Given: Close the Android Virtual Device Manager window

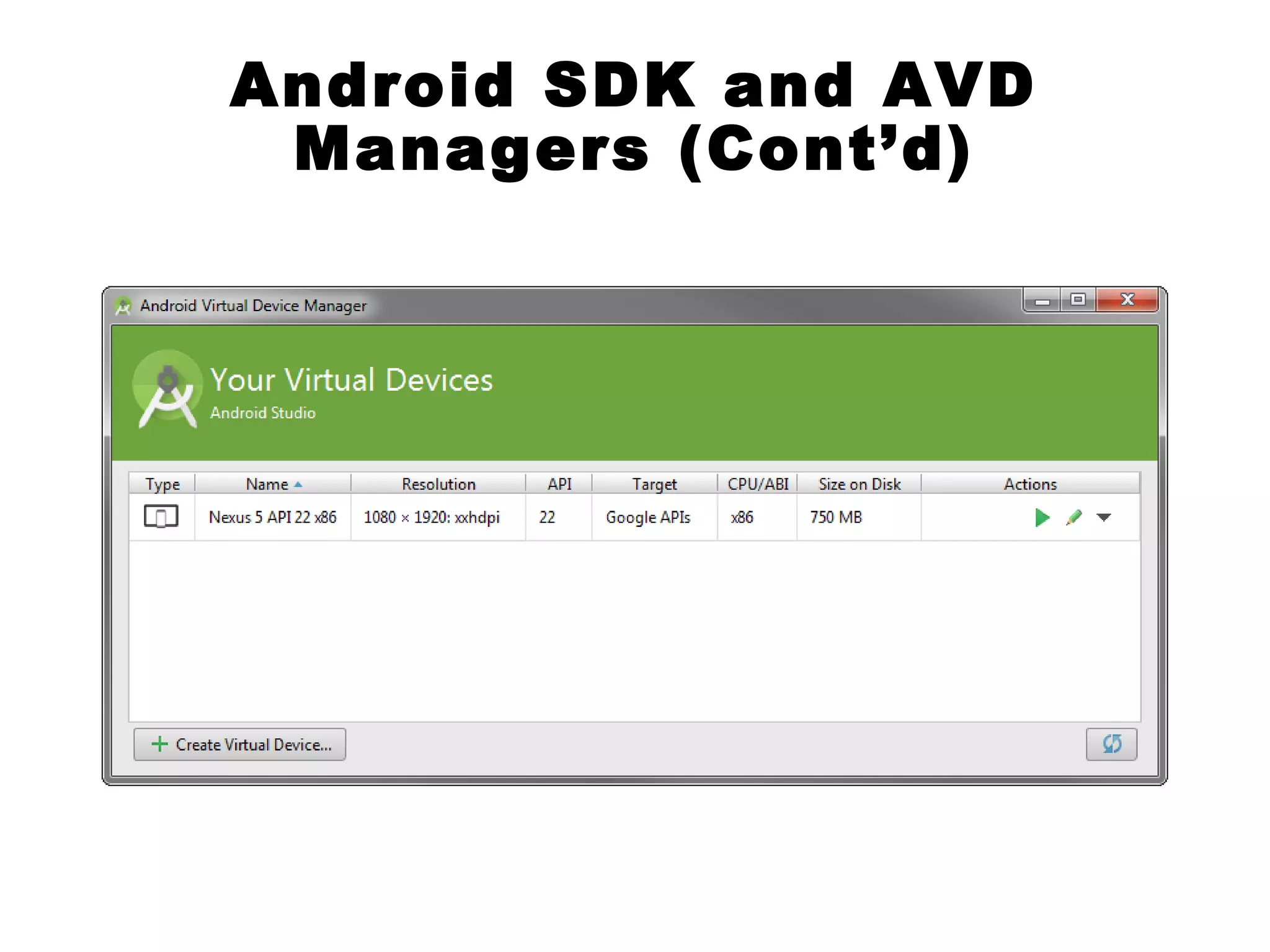Looking at the screenshot, I should click(1127, 301).
